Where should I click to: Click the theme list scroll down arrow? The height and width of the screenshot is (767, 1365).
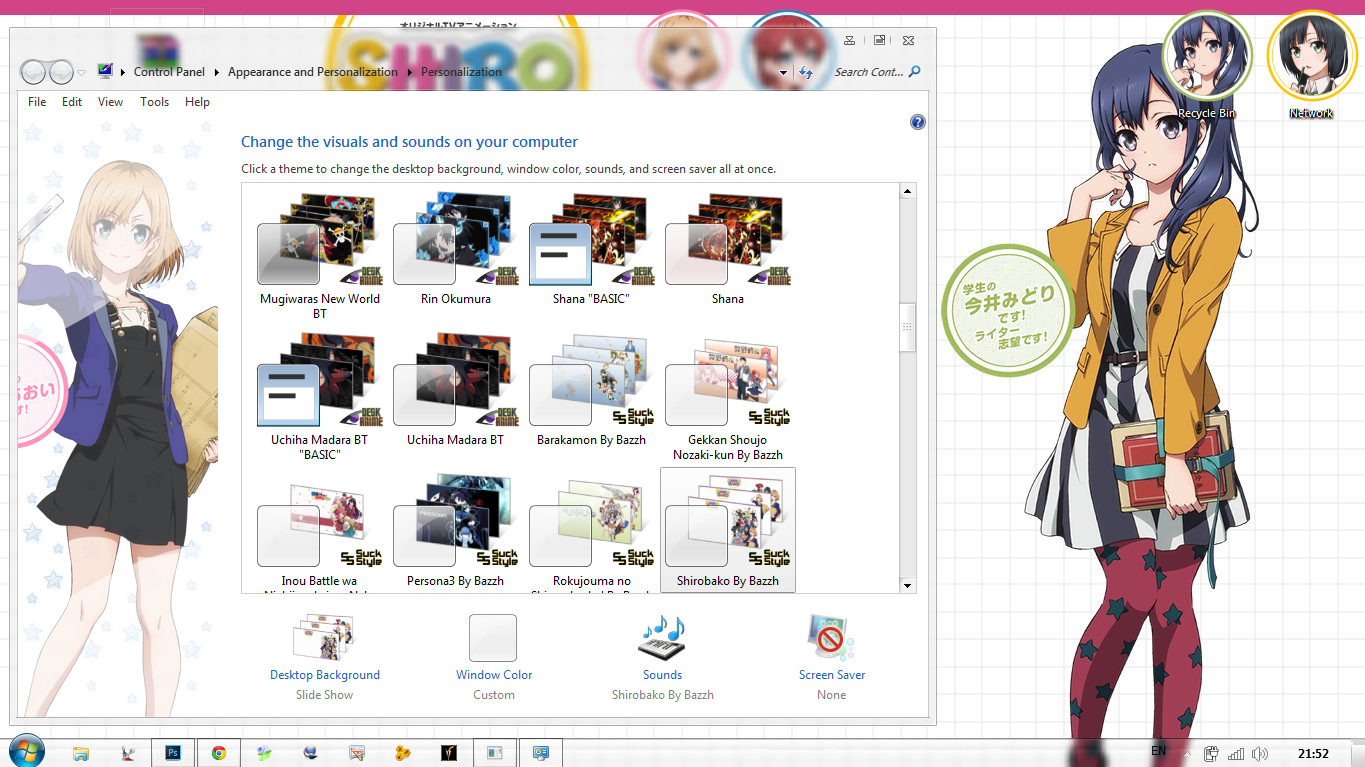pos(908,585)
